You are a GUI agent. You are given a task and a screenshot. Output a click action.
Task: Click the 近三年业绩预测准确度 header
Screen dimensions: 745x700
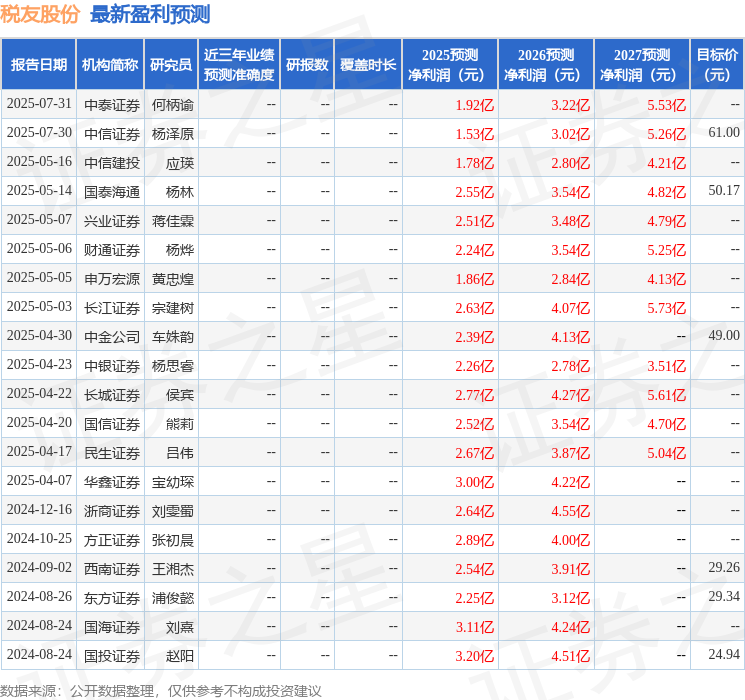coord(239,65)
